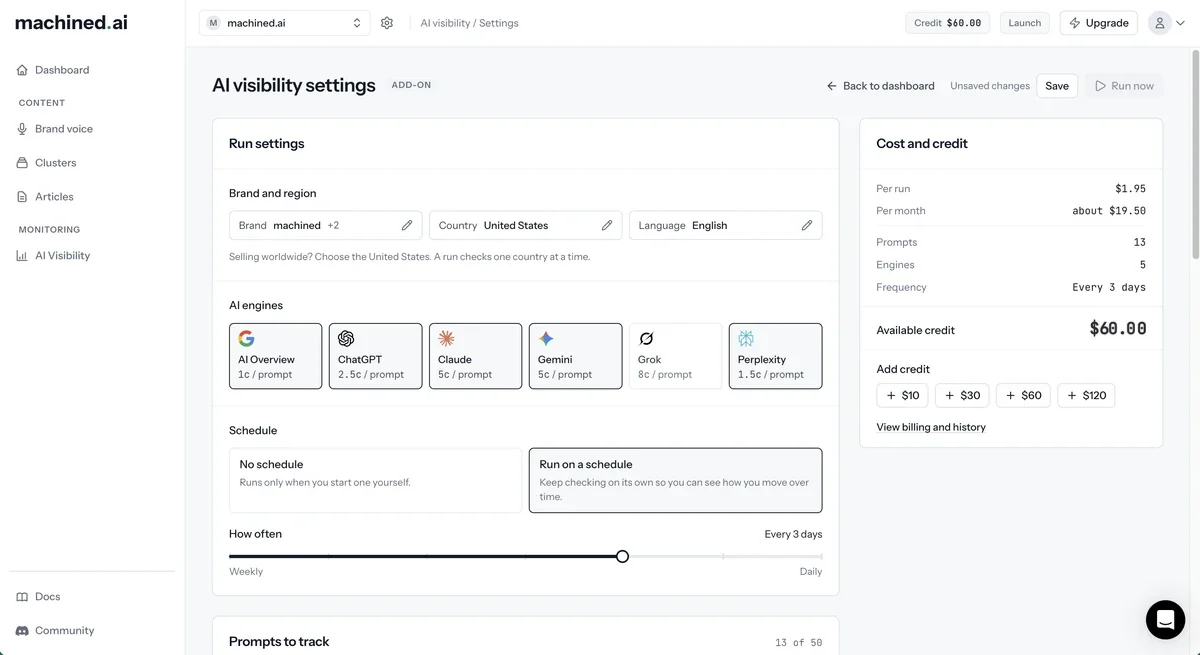Toggle the Perplexity engine card

point(775,356)
